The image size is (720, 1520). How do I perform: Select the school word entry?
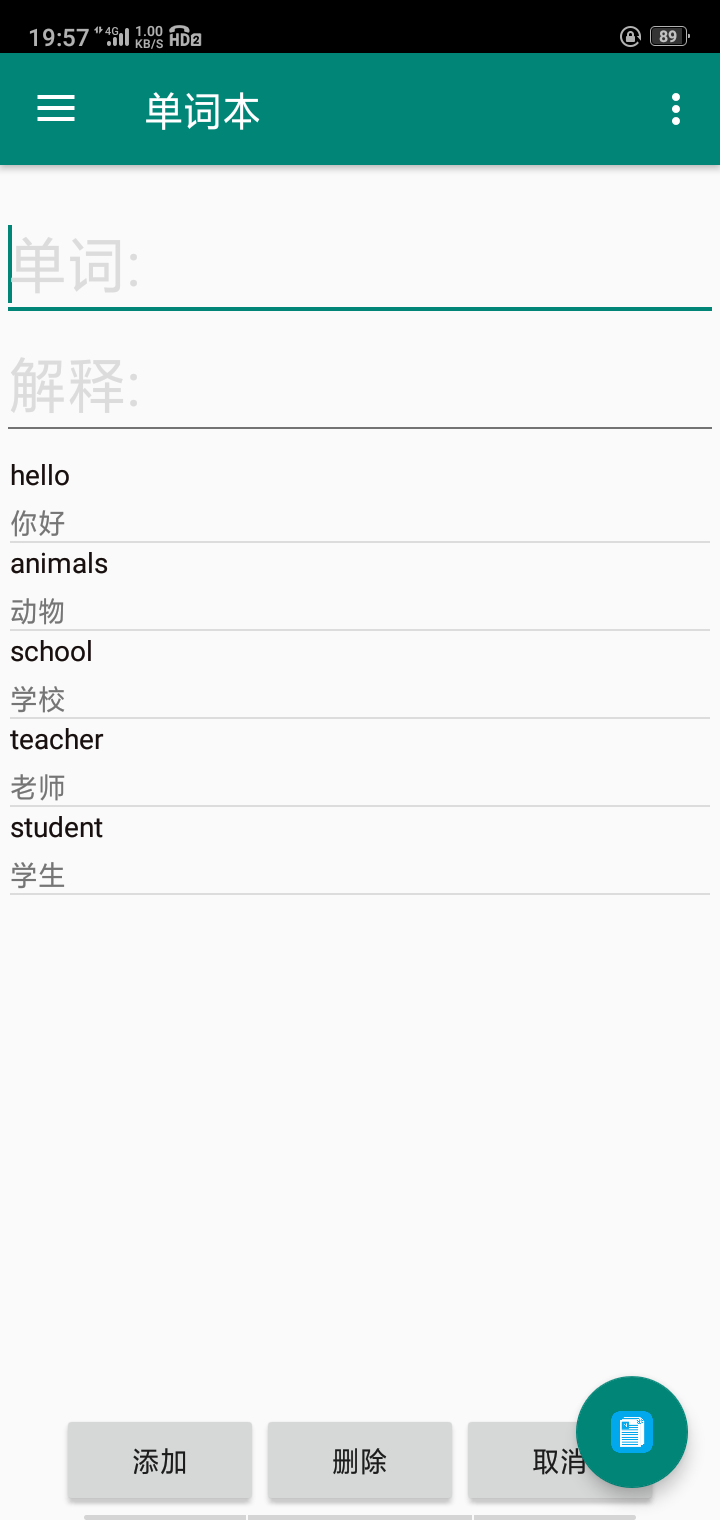click(x=52, y=652)
